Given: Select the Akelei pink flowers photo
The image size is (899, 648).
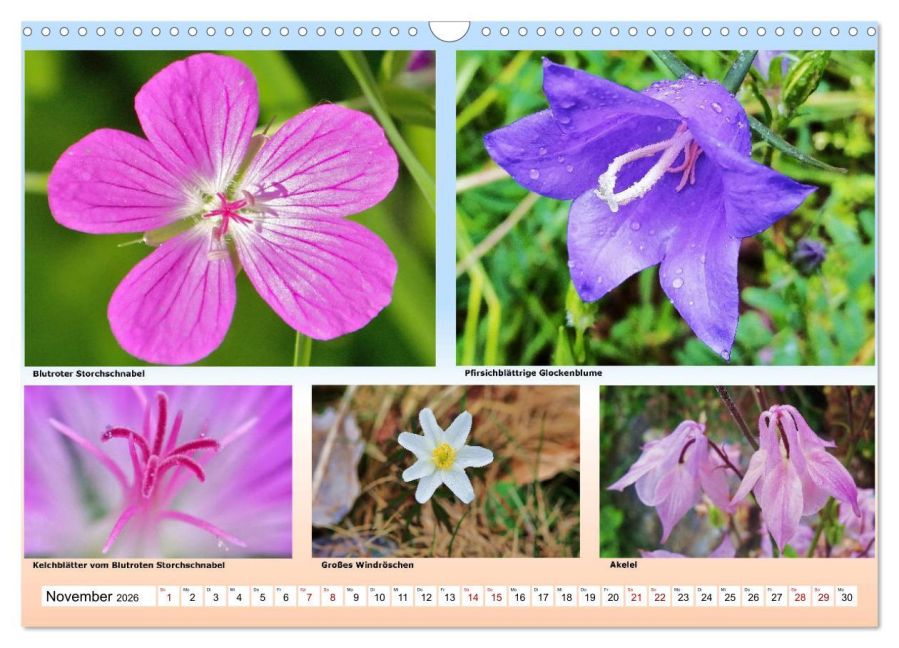Looking at the screenshot, I should (x=737, y=471).
